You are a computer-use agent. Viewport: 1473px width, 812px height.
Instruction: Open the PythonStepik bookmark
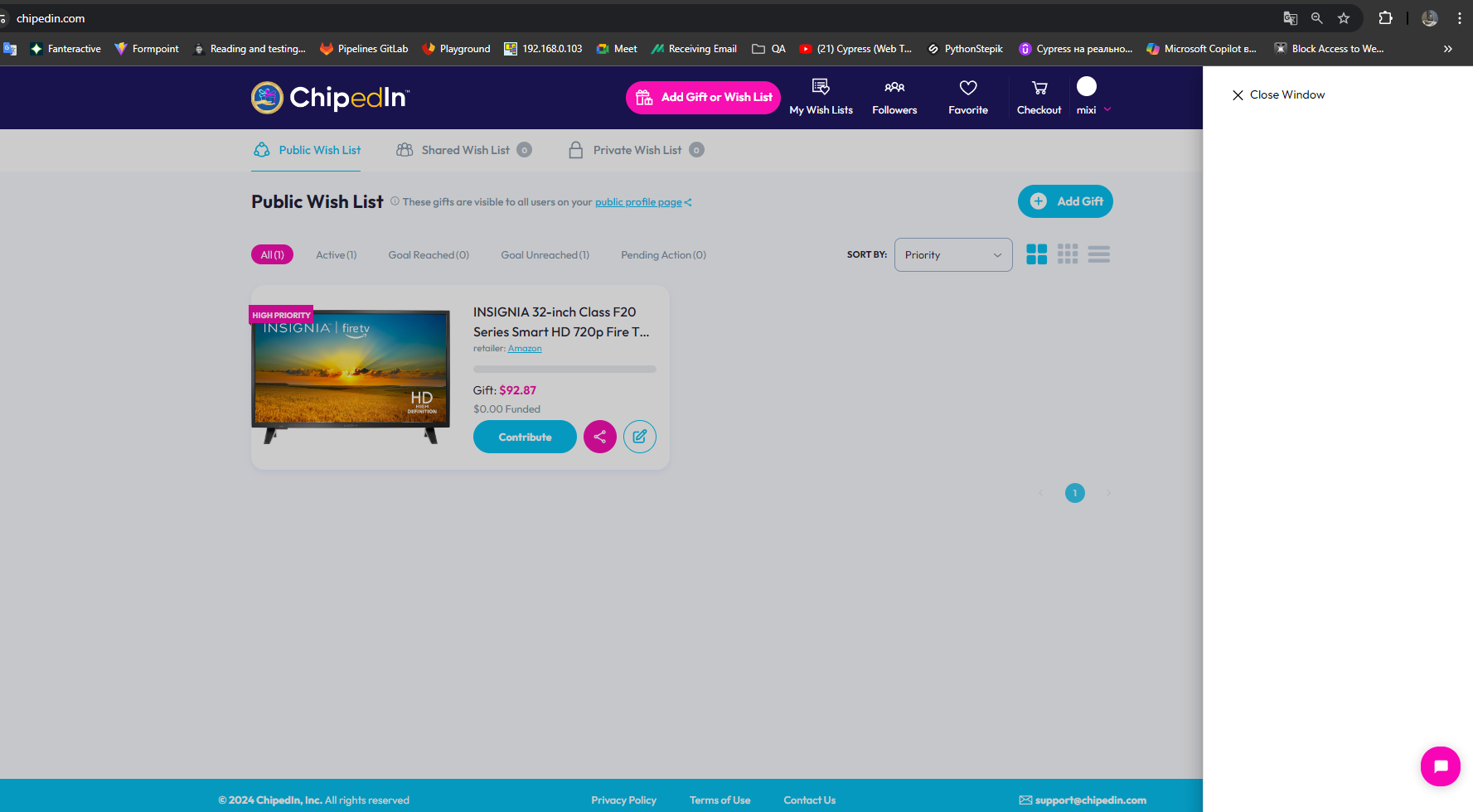pyautogui.click(x=965, y=49)
